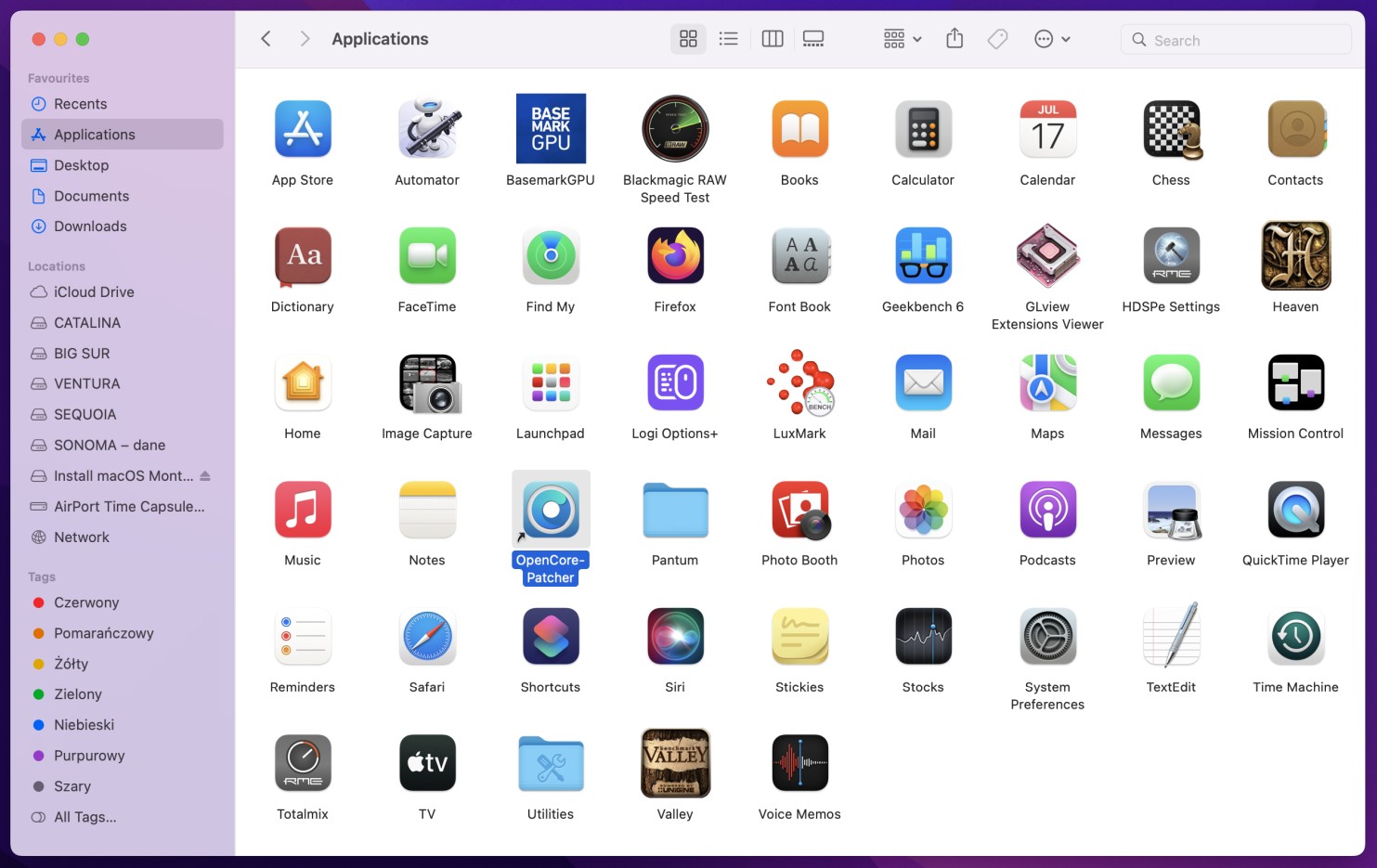
Task: Open the Pantum folder icon
Action: click(675, 510)
